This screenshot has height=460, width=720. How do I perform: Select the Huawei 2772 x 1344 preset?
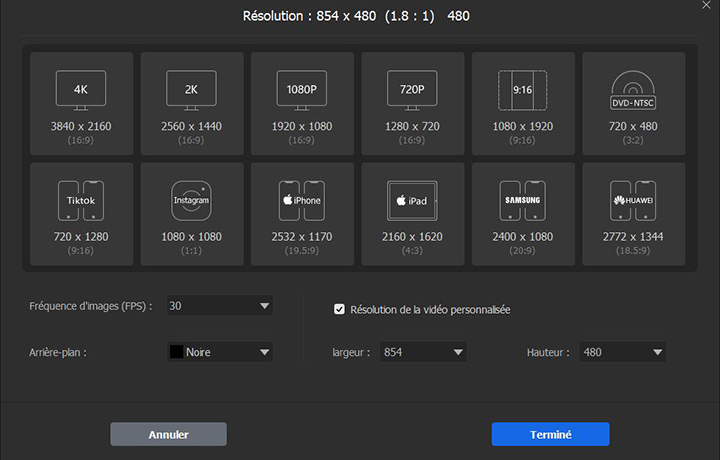point(634,214)
